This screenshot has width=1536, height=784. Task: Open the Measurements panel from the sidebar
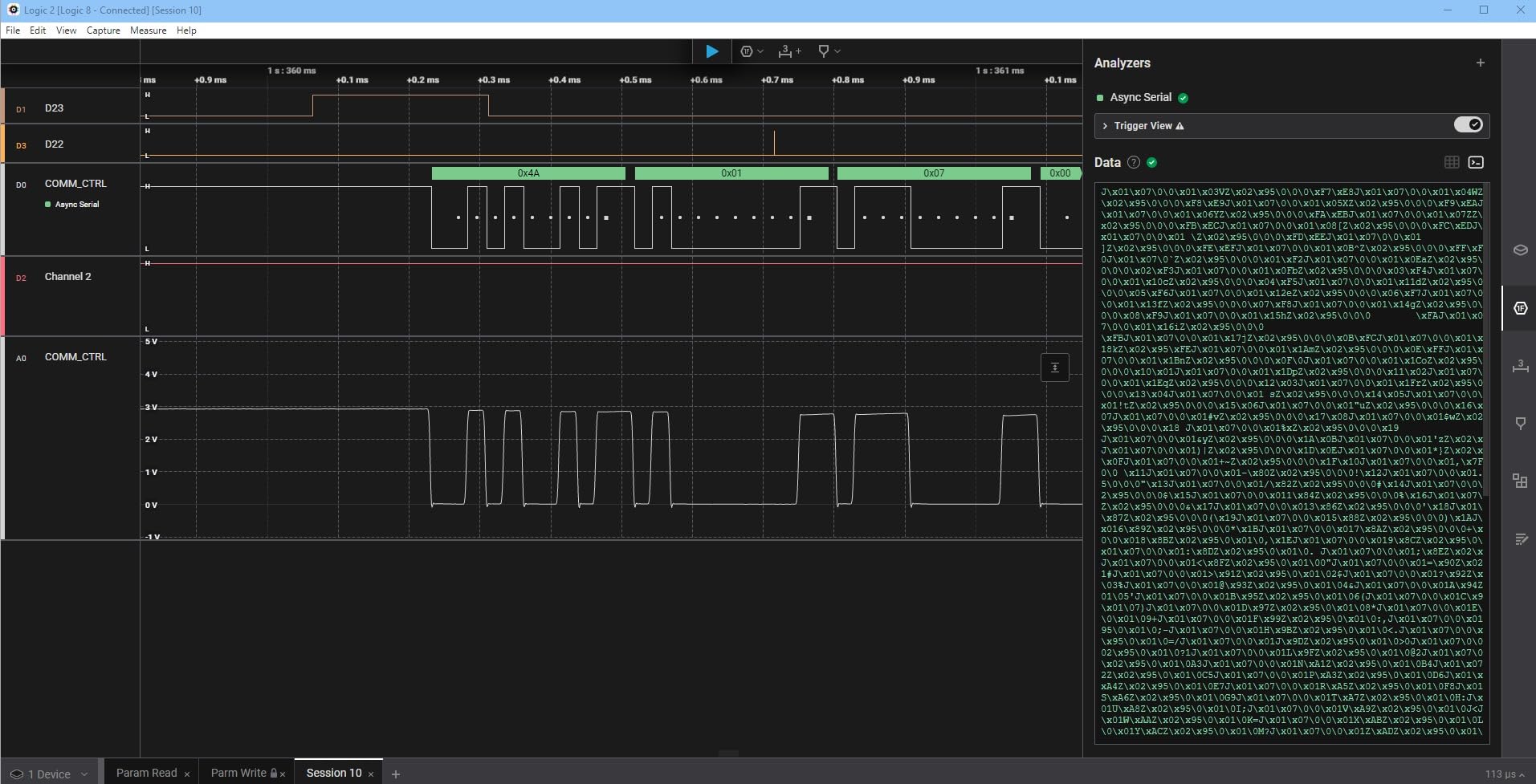(1520, 367)
